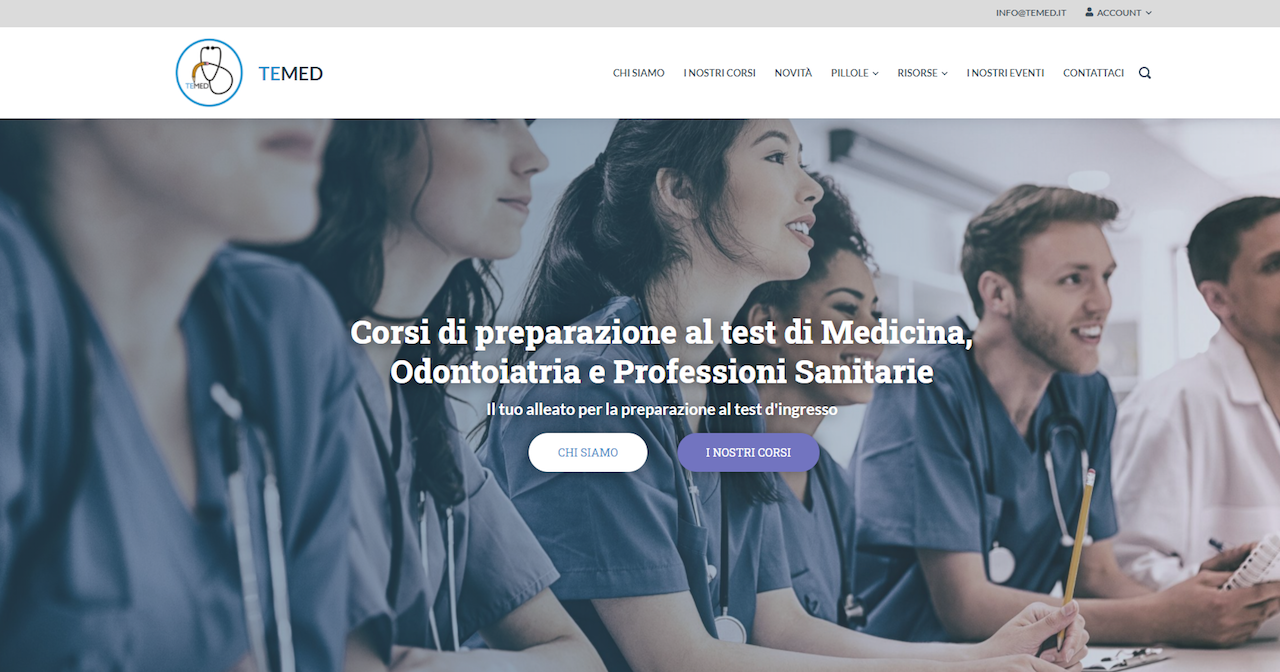Expand the arrow next to RISORSE
1280x672 pixels.
944,73
